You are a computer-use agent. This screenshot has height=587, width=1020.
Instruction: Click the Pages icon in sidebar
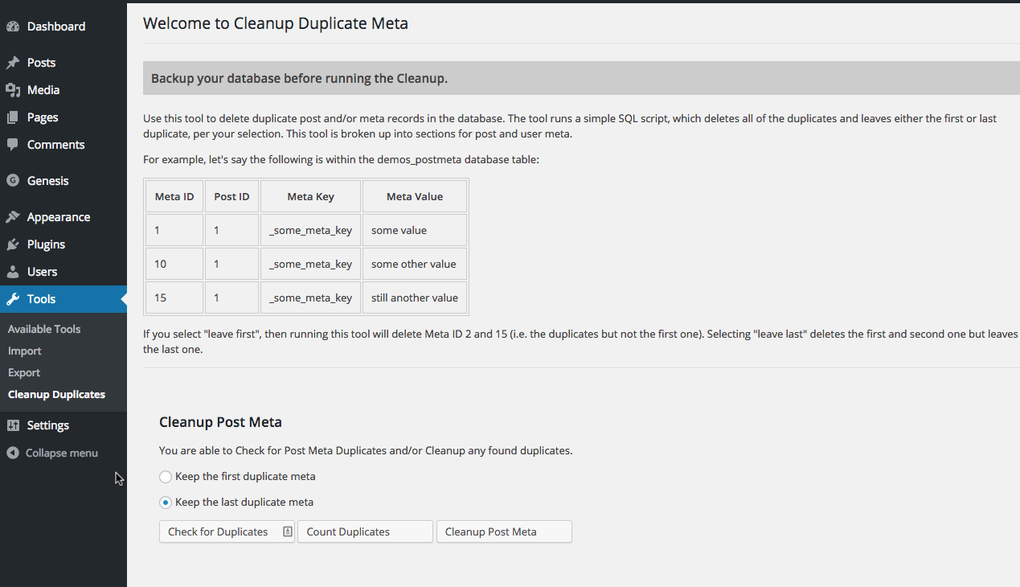coord(13,117)
